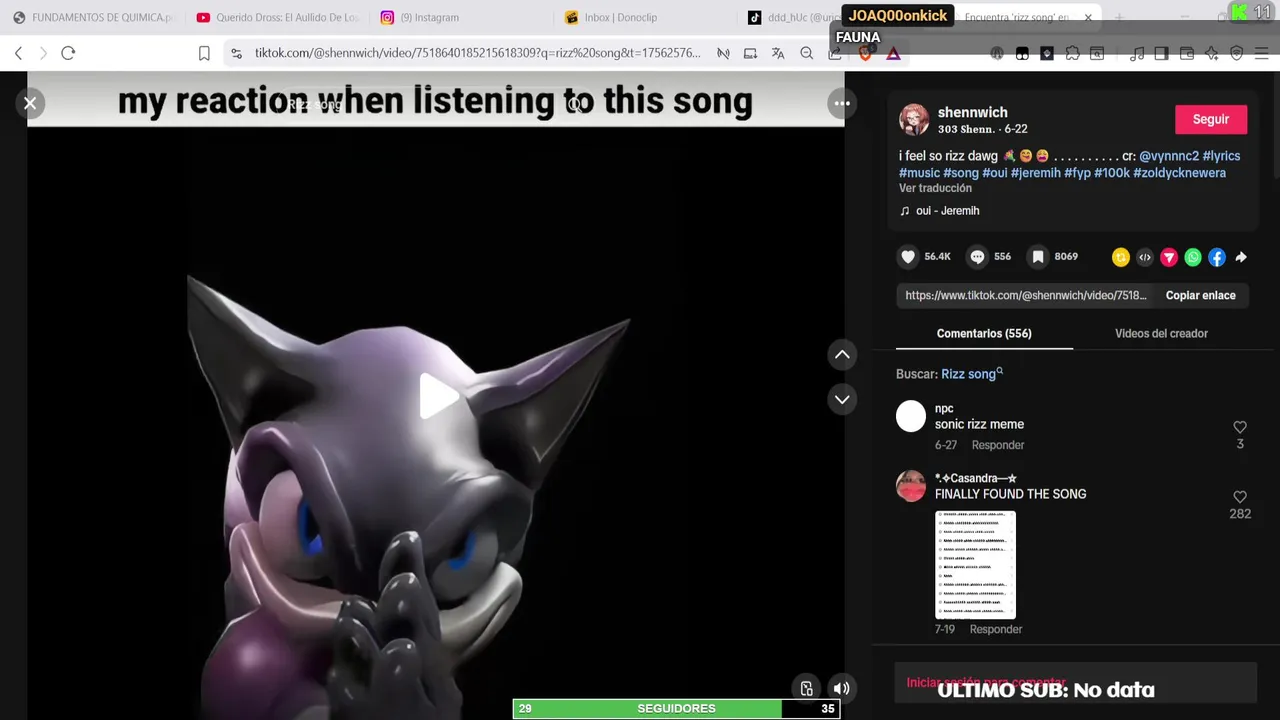Image resolution: width=1280 pixels, height=720 pixels.
Task: Reload the page
Action: tap(68, 53)
